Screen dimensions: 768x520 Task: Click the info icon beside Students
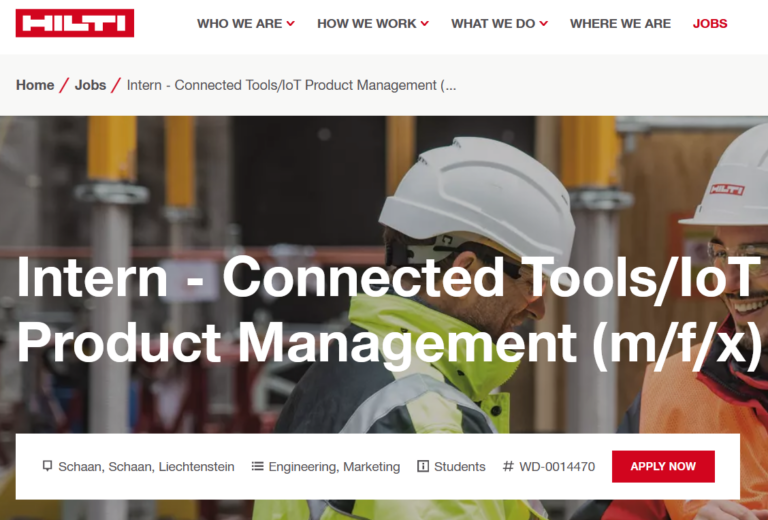[x=423, y=466]
